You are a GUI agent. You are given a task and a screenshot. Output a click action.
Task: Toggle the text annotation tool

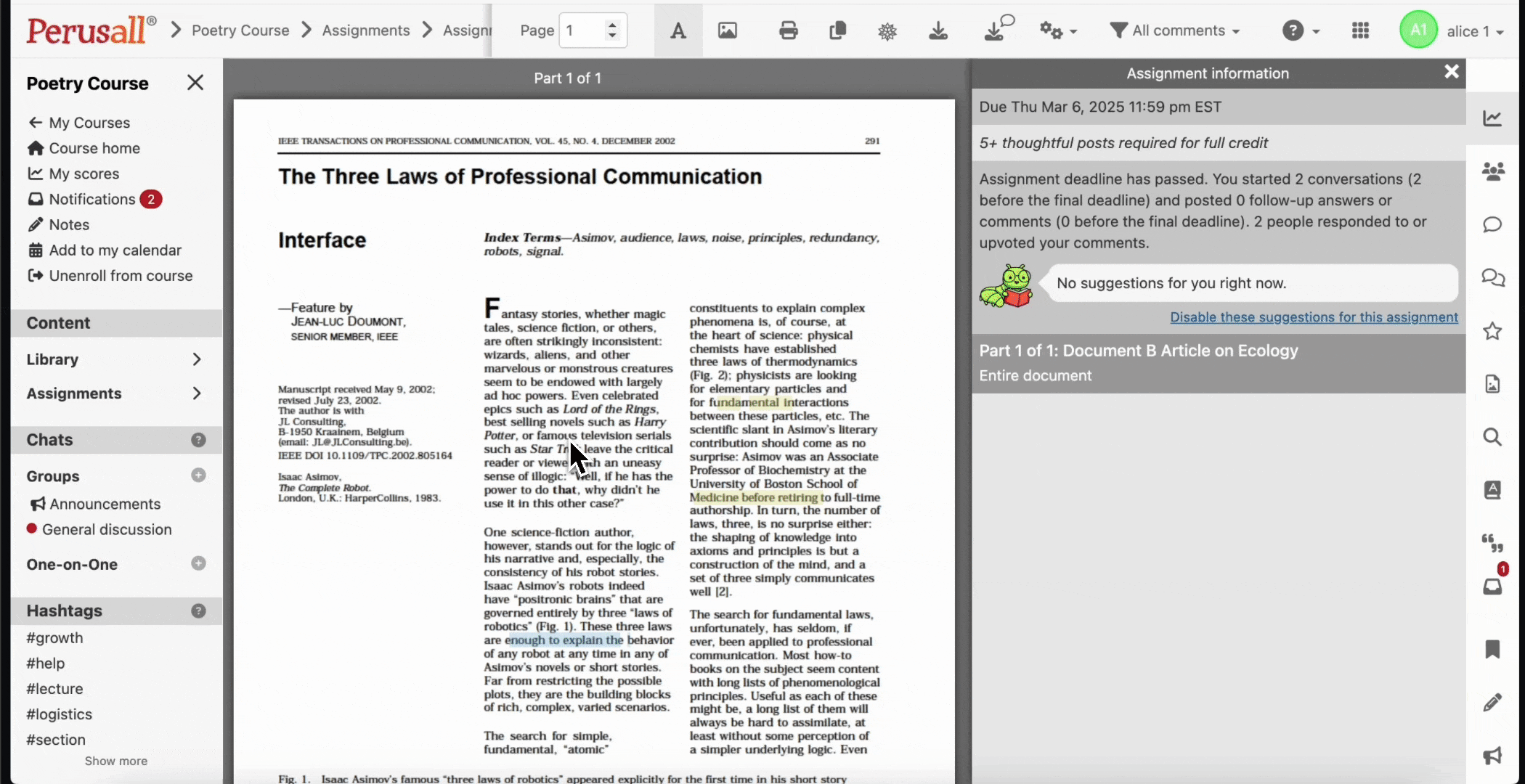[x=678, y=30]
